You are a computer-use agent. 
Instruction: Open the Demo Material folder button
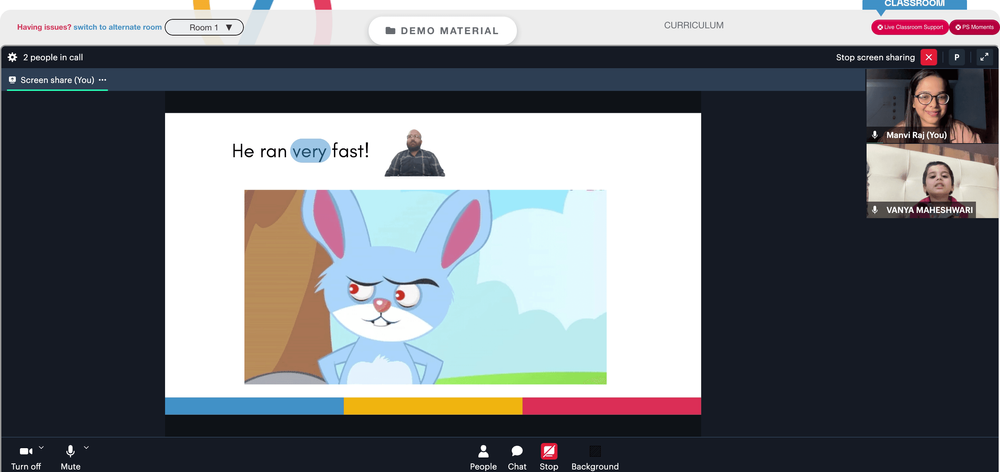point(443,31)
